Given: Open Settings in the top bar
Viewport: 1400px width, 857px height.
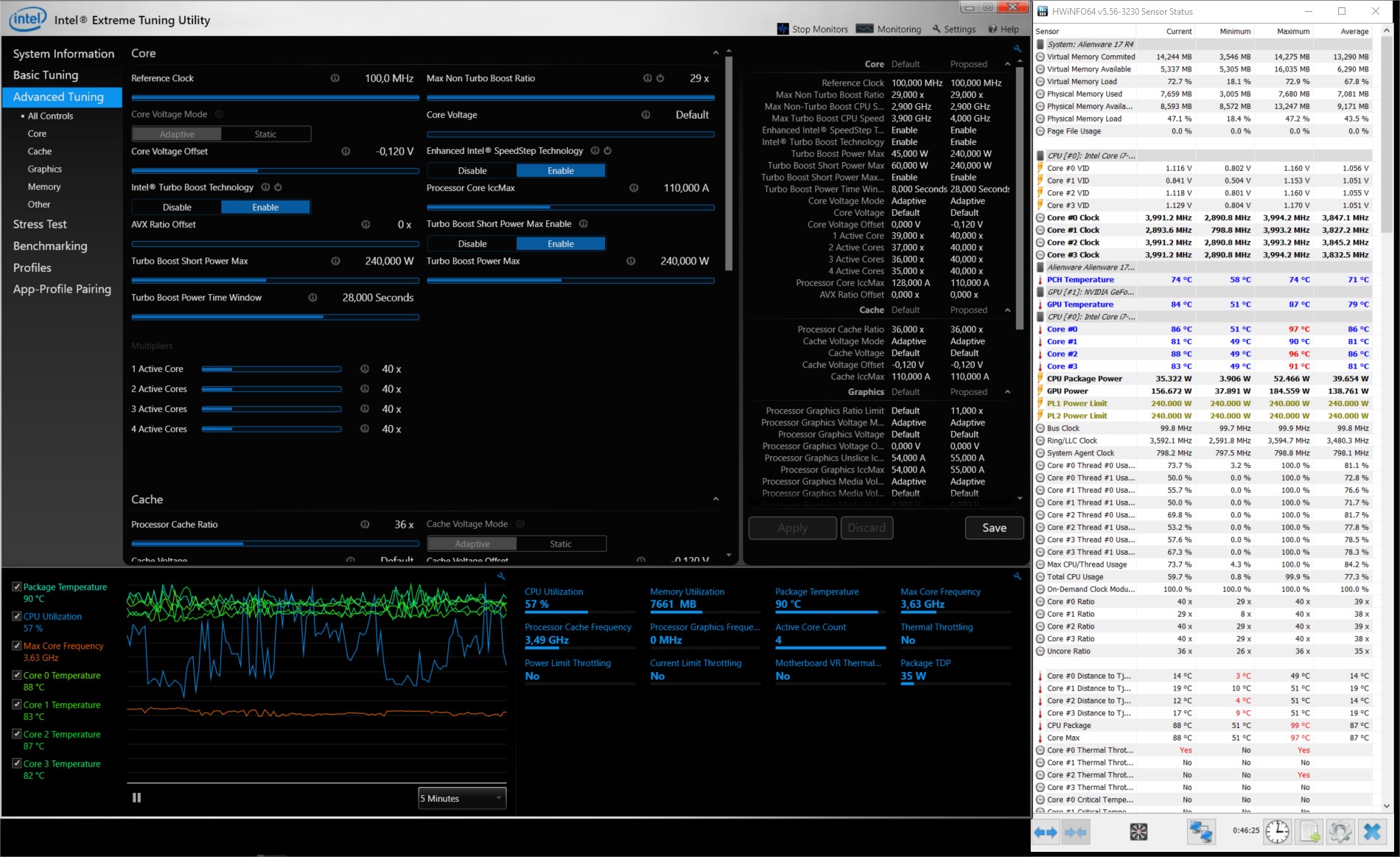Looking at the screenshot, I should pyautogui.click(x=953, y=29).
